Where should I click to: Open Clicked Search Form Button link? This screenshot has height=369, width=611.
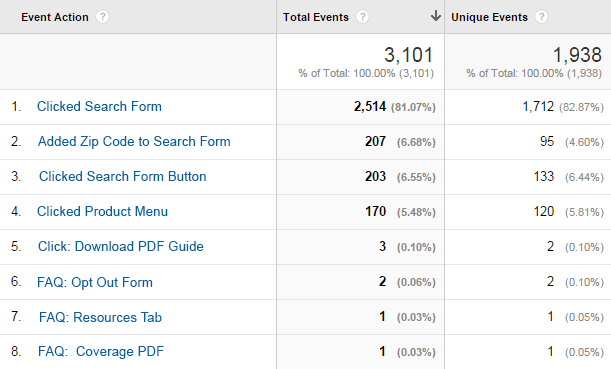[122, 177]
